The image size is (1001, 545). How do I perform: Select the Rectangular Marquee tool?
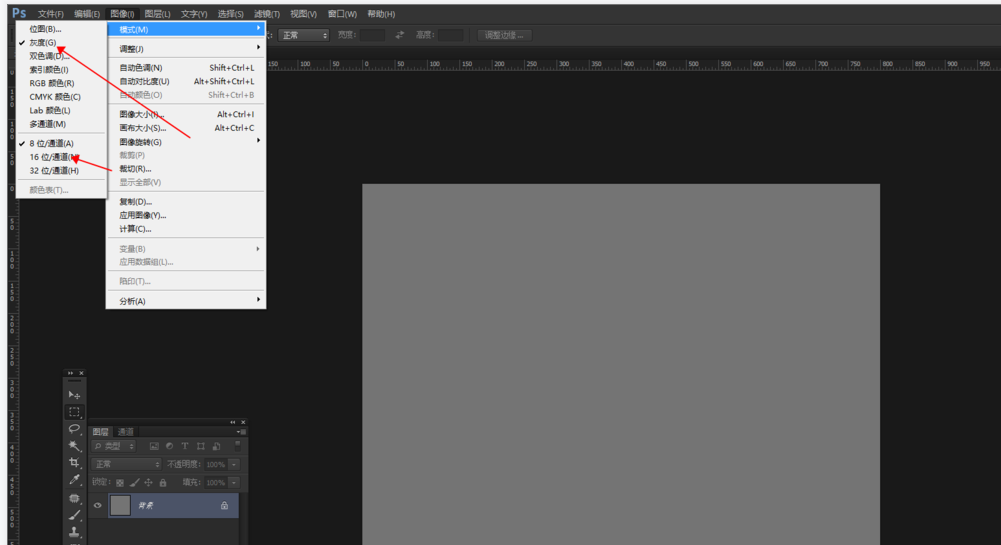click(74, 412)
